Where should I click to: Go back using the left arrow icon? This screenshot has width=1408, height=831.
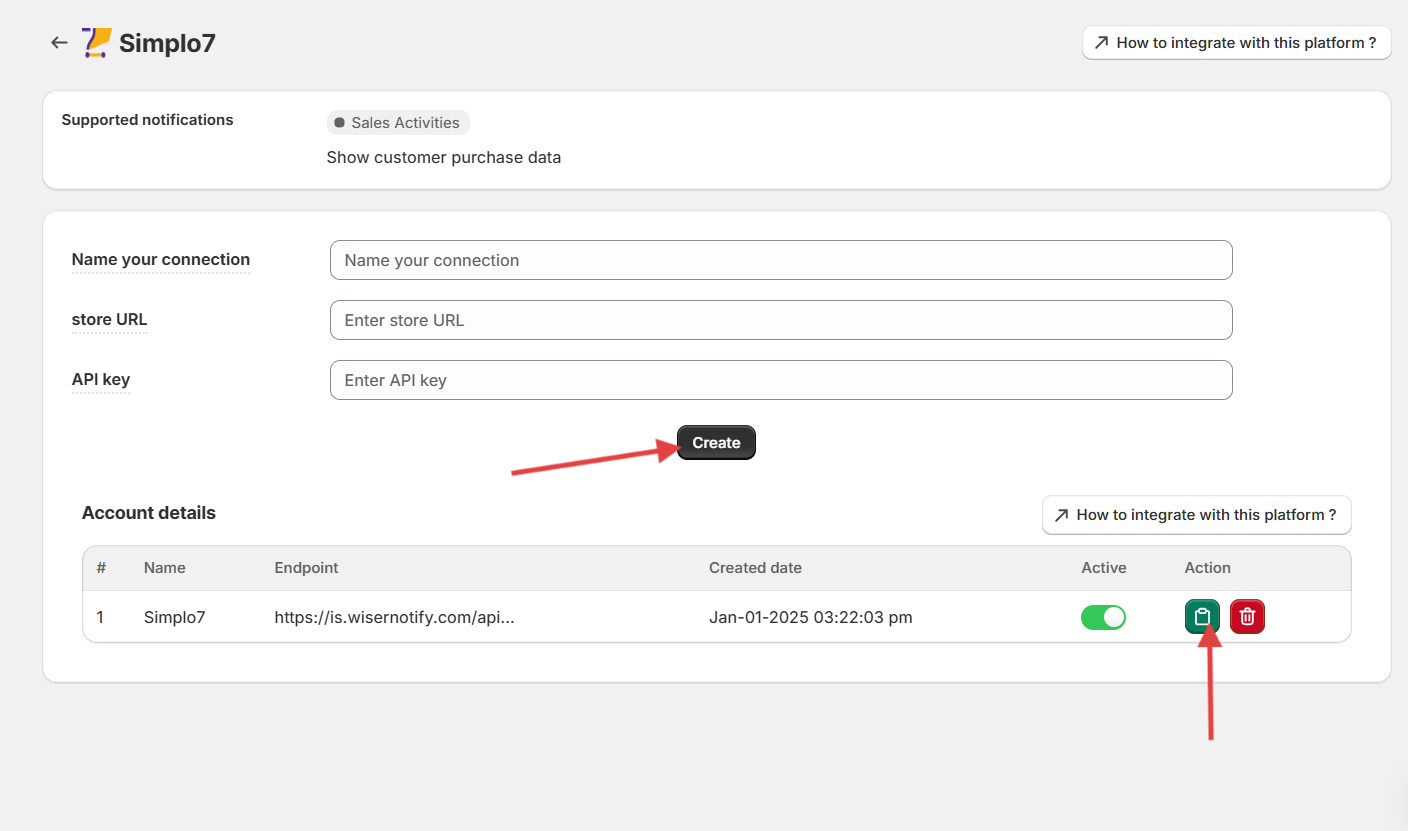pos(59,43)
